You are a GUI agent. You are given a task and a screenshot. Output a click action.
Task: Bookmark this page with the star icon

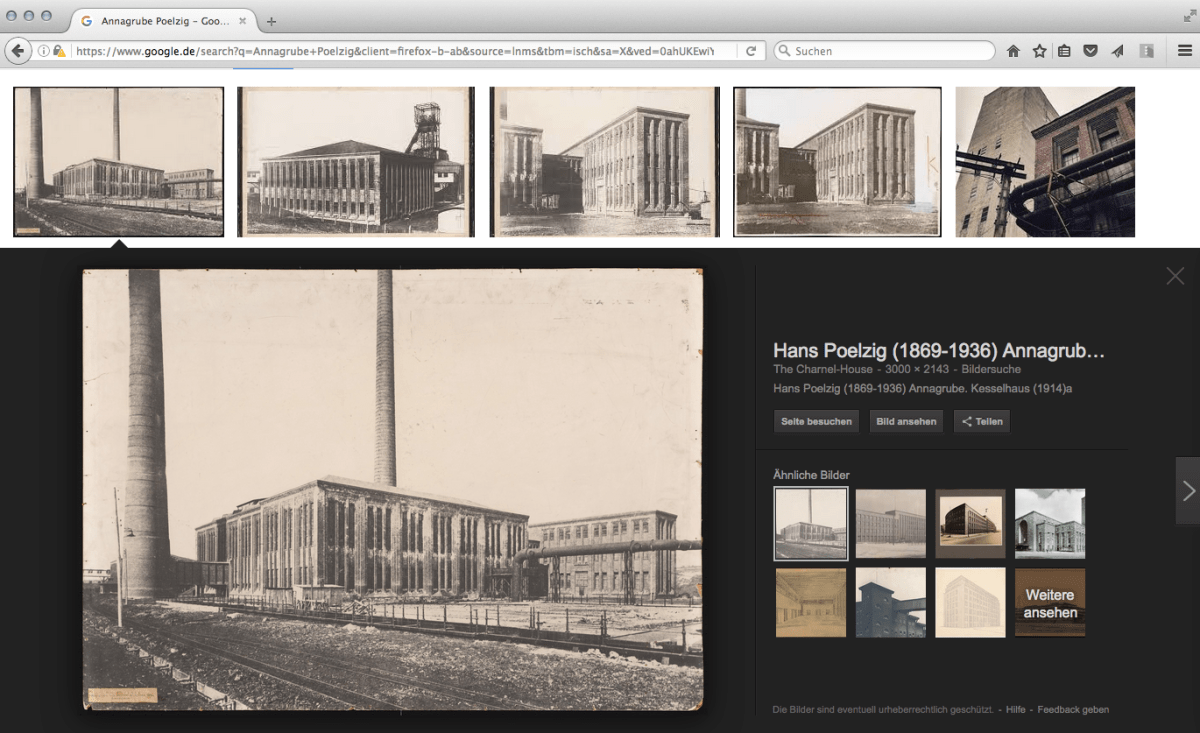(1039, 51)
